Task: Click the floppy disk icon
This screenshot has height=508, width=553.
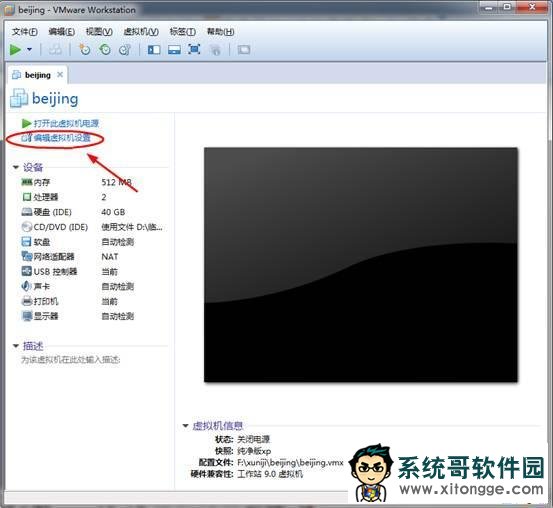Action: click(x=27, y=242)
